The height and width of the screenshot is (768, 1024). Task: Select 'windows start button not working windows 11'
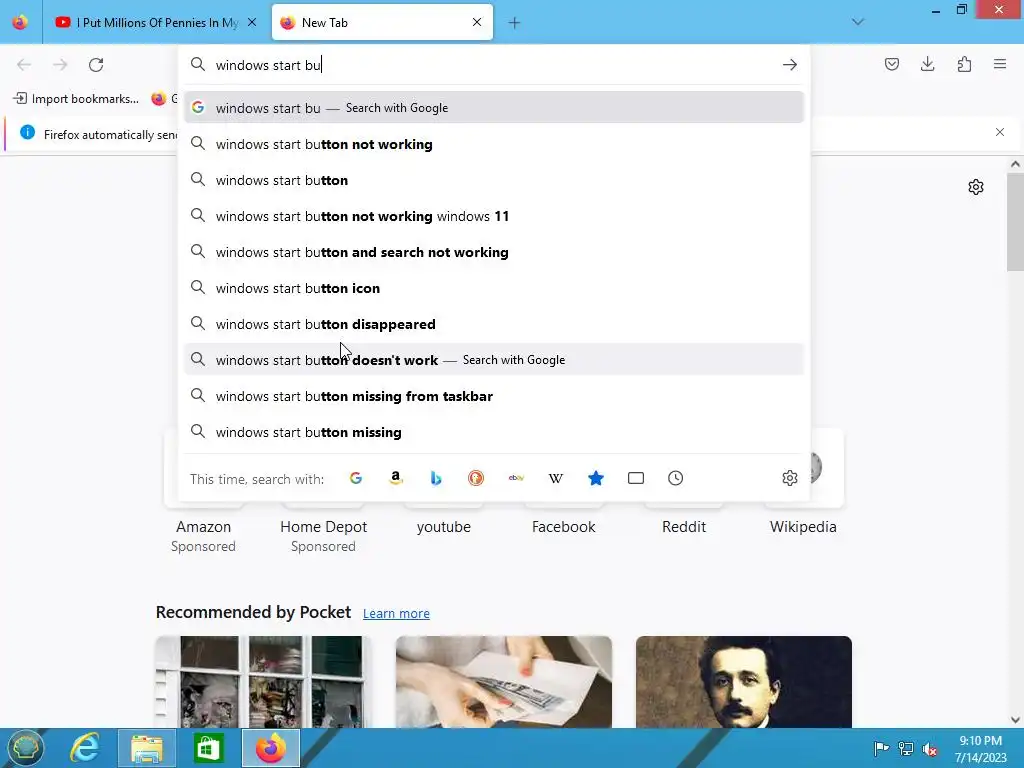point(494,216)
